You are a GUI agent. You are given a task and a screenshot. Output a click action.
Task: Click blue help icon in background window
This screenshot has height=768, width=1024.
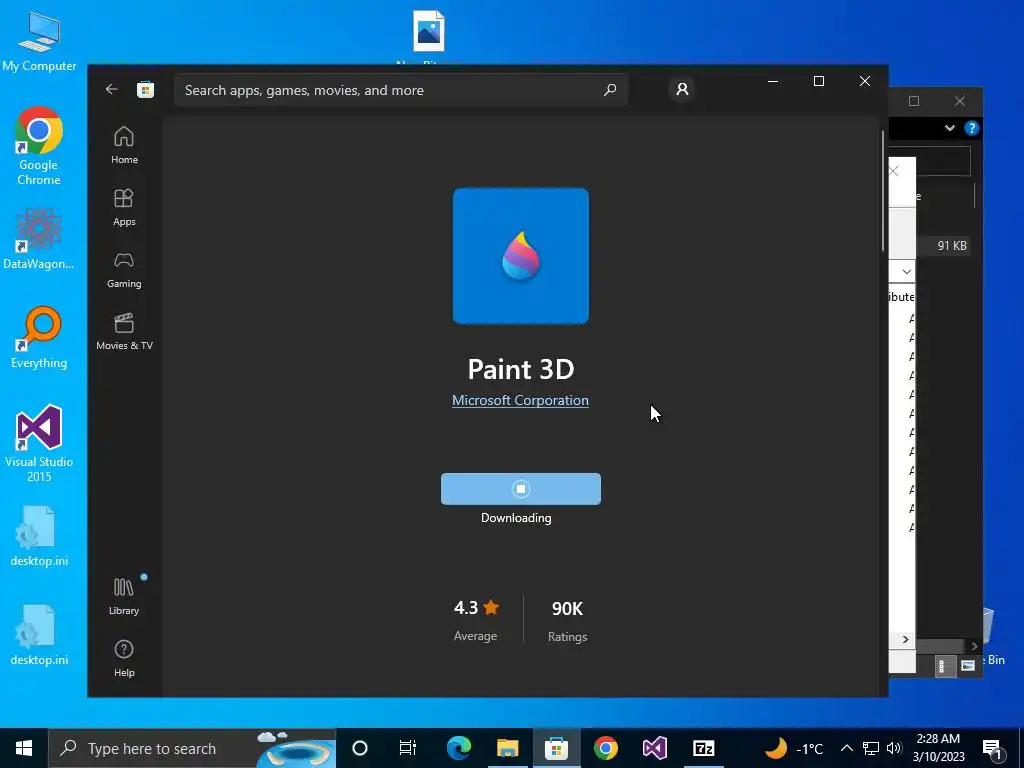coord(972,128)
